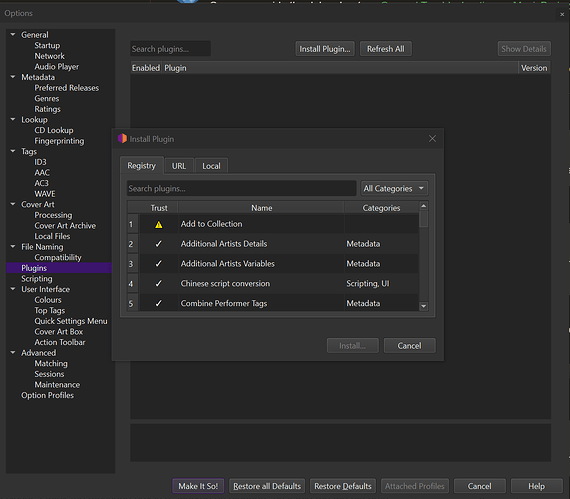Focus the registry Search plugins field
Image resolution: width=570 pixels, height=499 pixels.
(x=241, y=188)
